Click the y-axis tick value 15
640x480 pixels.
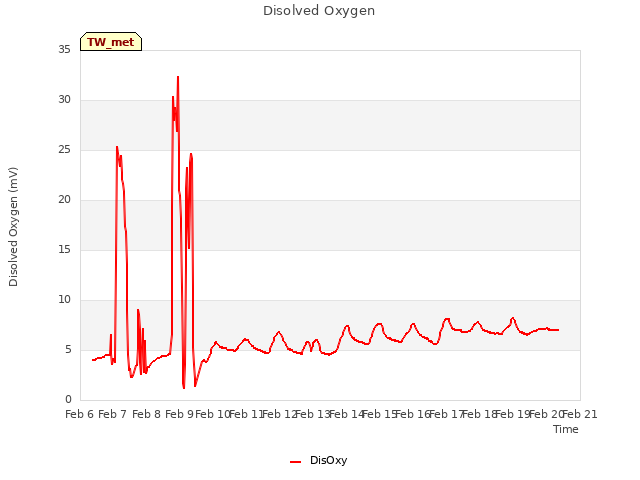click(x=64, y=250)
